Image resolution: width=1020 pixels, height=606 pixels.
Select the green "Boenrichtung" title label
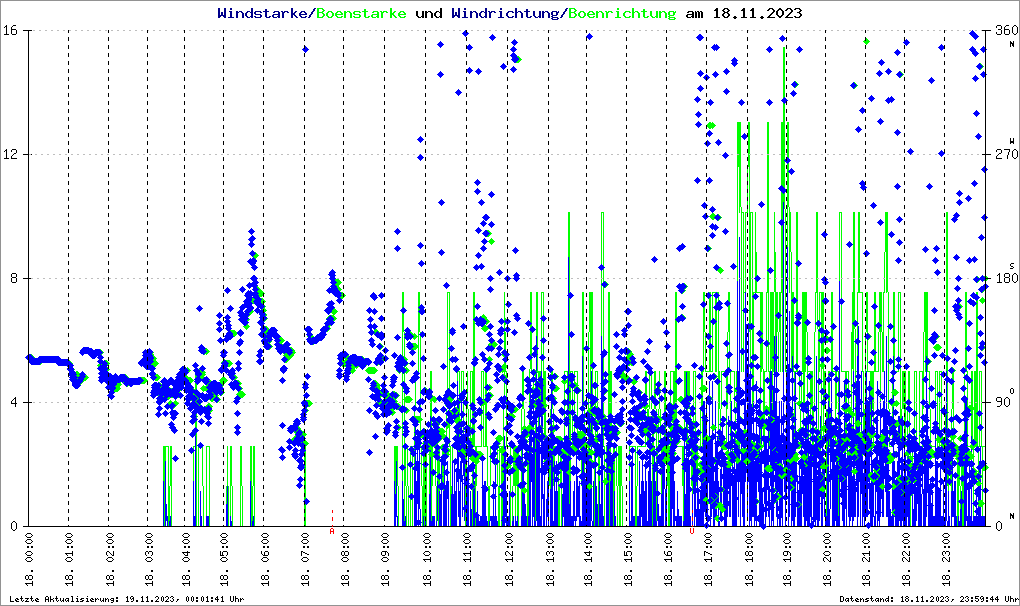tap(621, 14)
